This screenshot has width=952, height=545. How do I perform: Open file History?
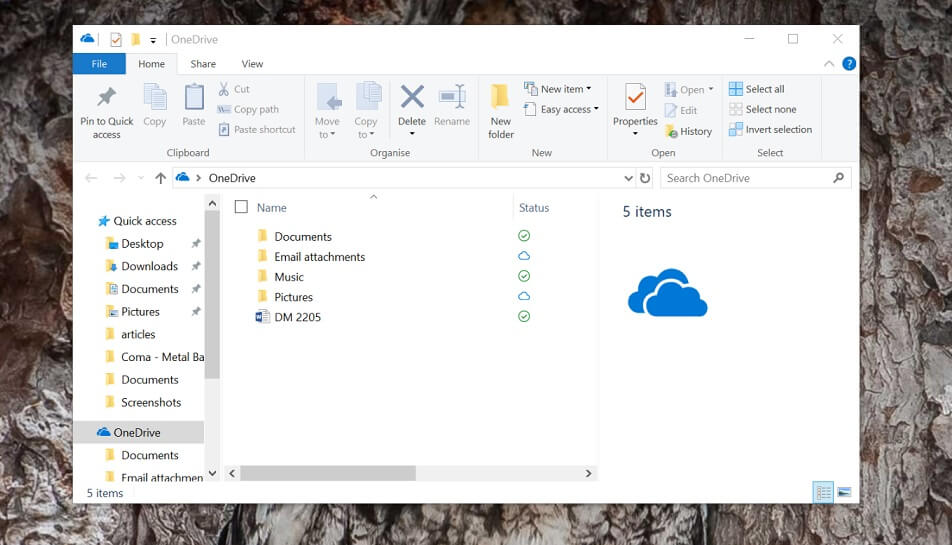coord(688,131)
